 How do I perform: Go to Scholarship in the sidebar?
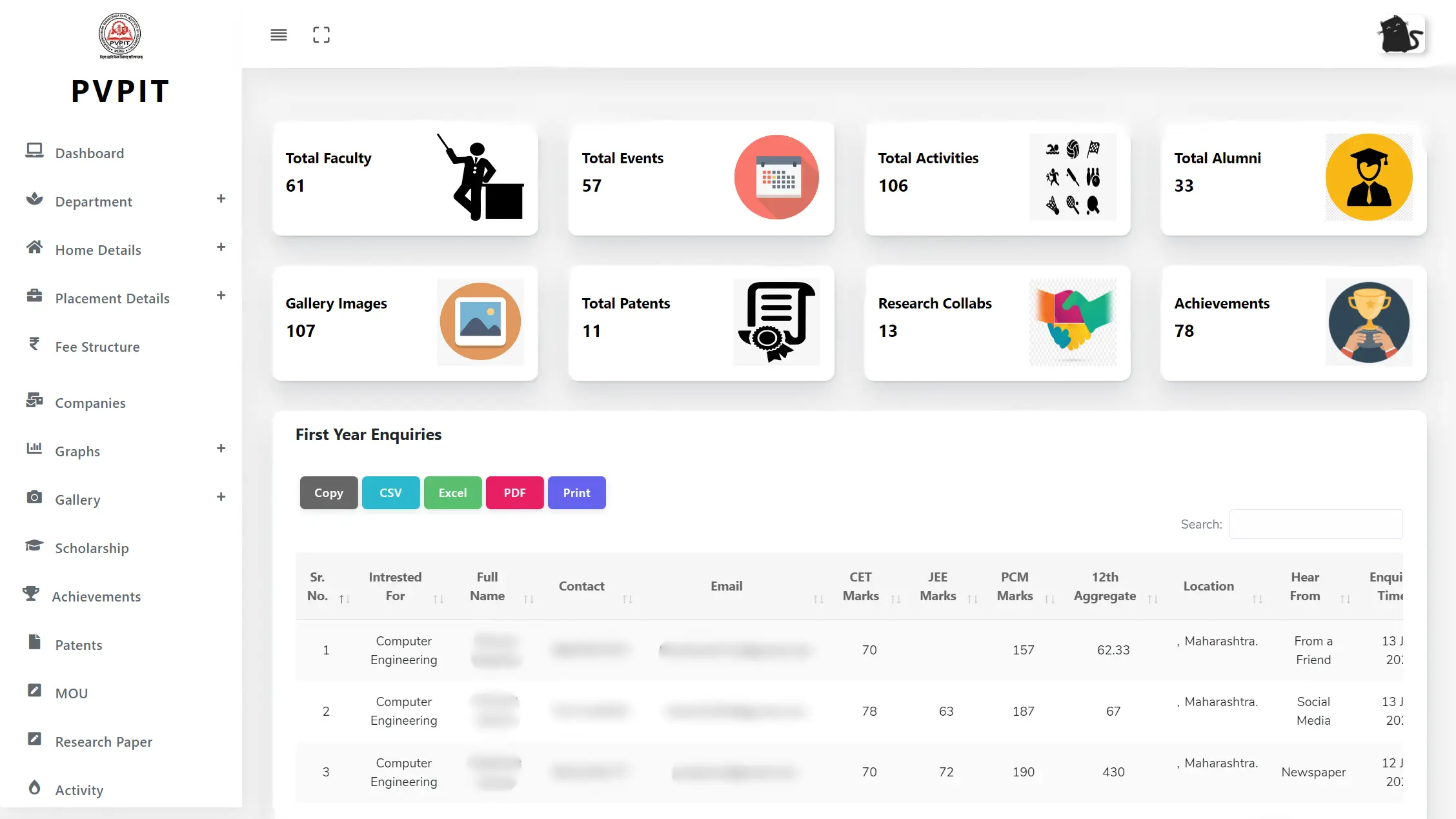pyautogui.click(x=92, y=549)
